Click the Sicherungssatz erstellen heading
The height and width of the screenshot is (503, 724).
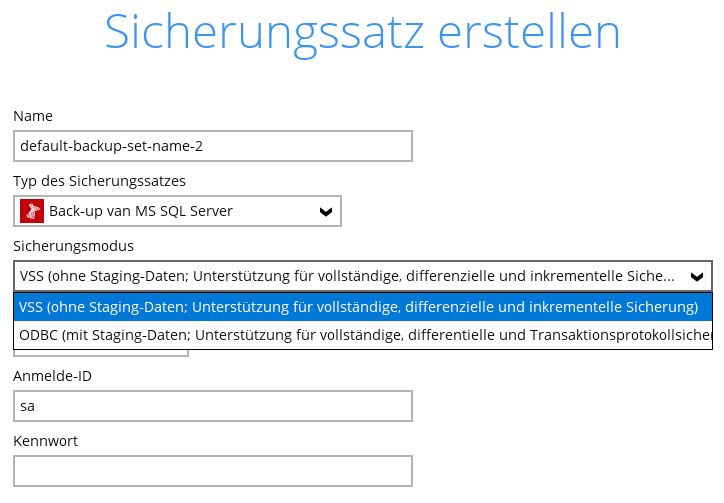[x=362, y=32]
